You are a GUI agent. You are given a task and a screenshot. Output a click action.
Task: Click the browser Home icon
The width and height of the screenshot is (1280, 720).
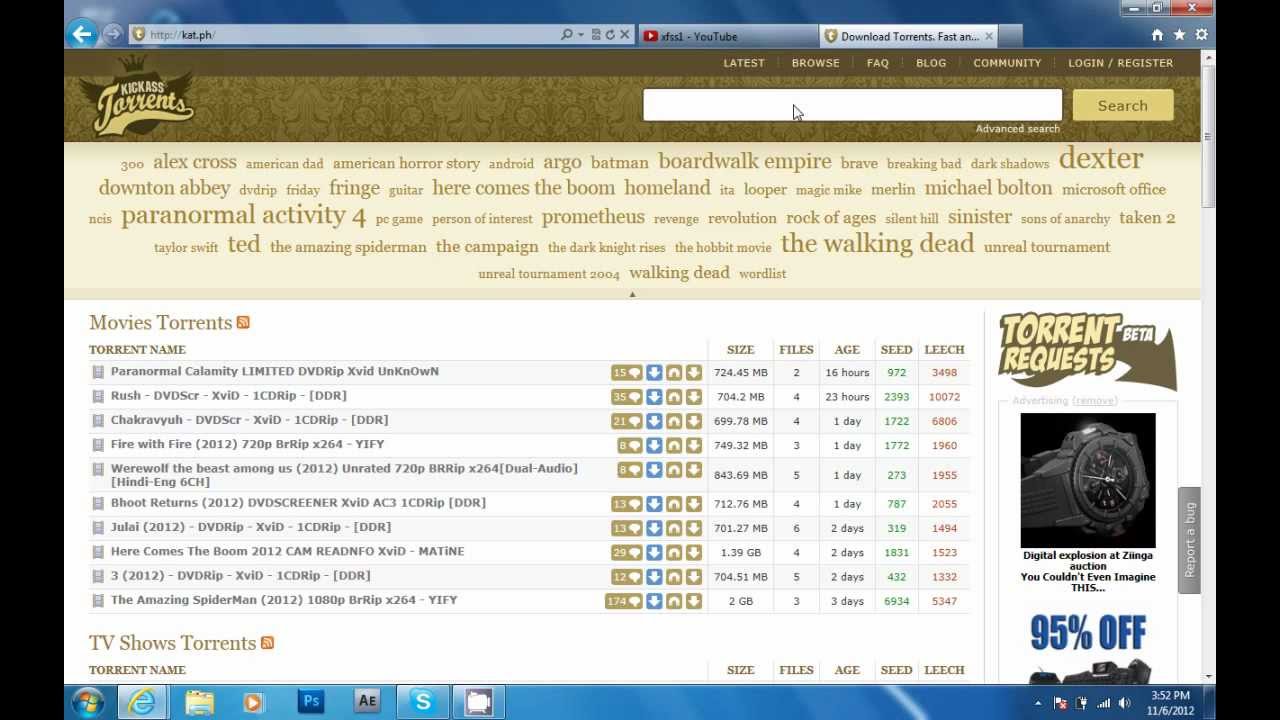pos(1157,35)
